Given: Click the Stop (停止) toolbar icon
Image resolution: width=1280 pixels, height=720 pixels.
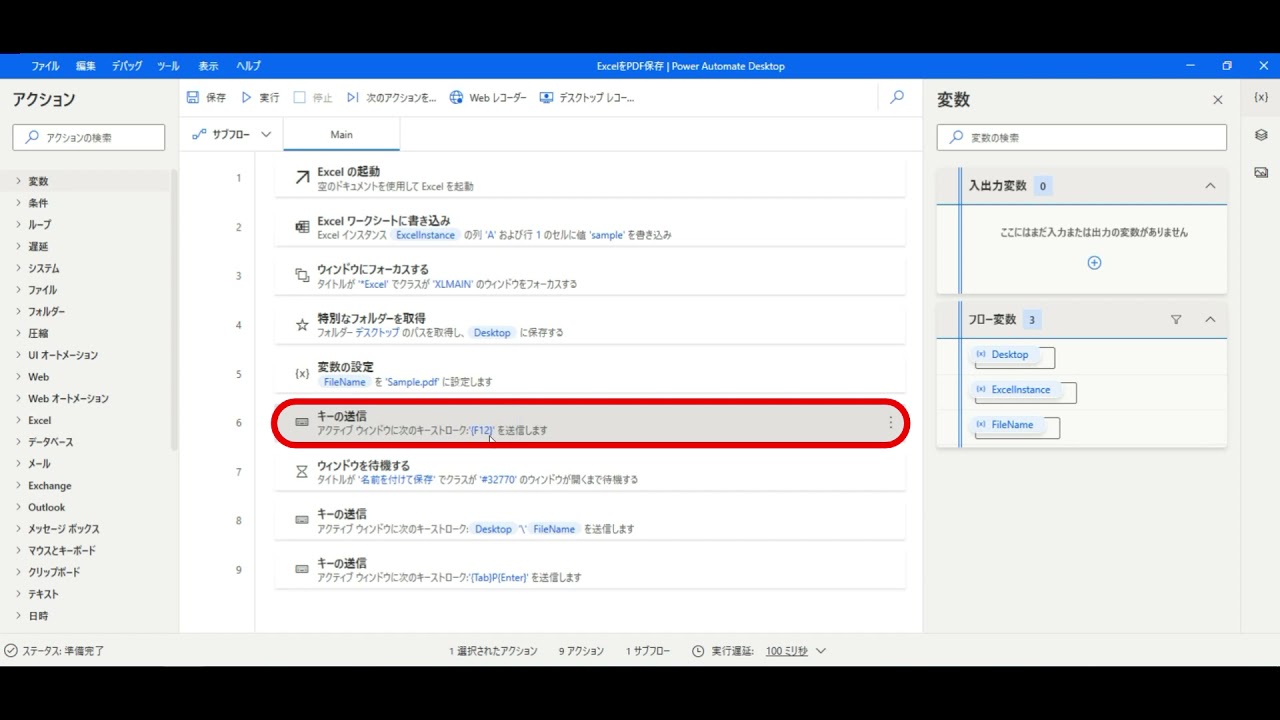Looking at the screenshot, I should tap(300, 98).
